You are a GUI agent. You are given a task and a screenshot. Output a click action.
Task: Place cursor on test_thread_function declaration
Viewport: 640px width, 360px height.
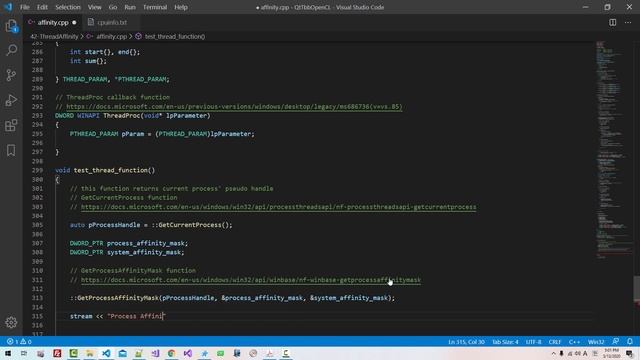tap(112, 170)
